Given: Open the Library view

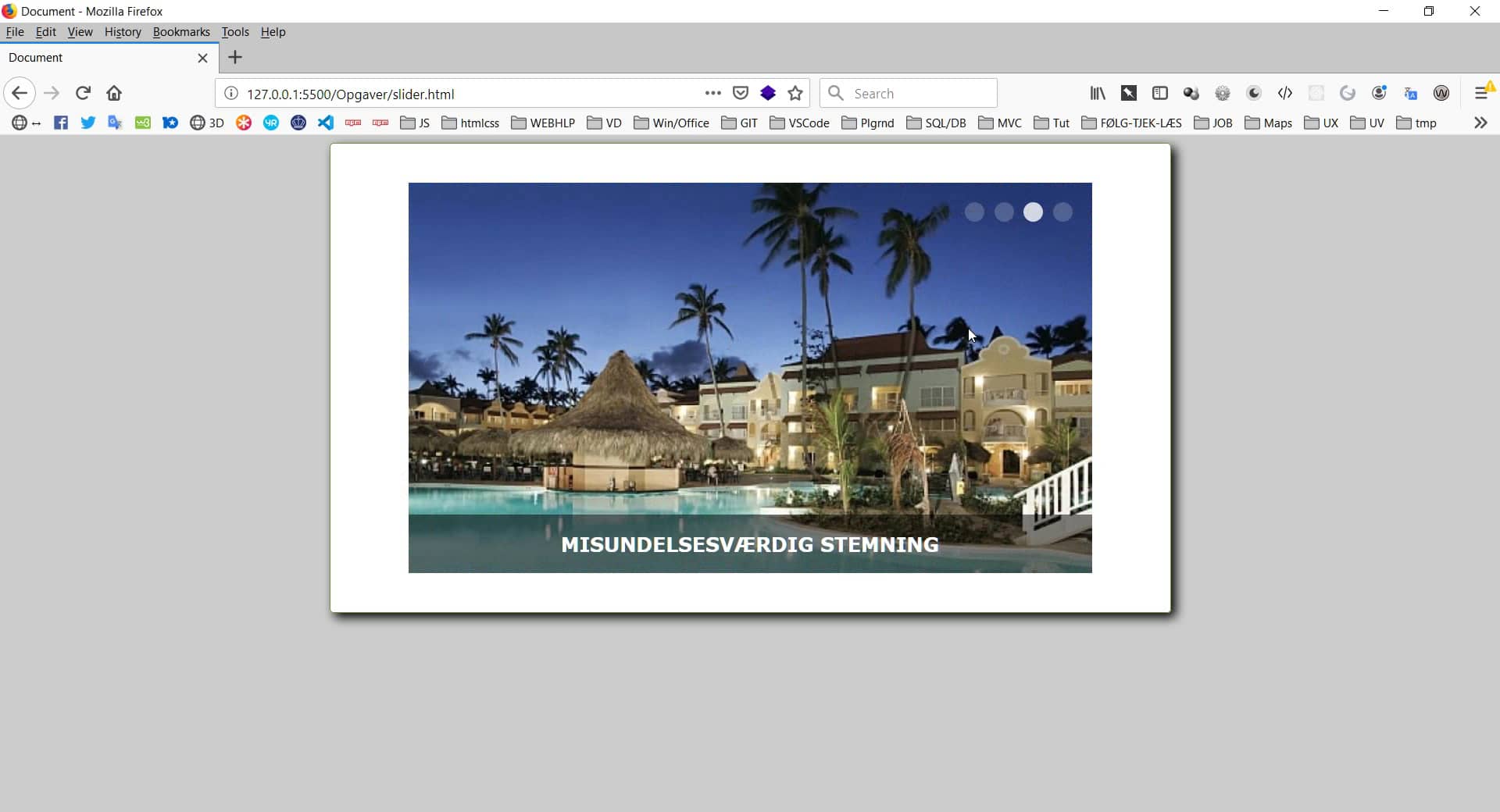Looking at the screenshot, I should tap(1098, 94).
